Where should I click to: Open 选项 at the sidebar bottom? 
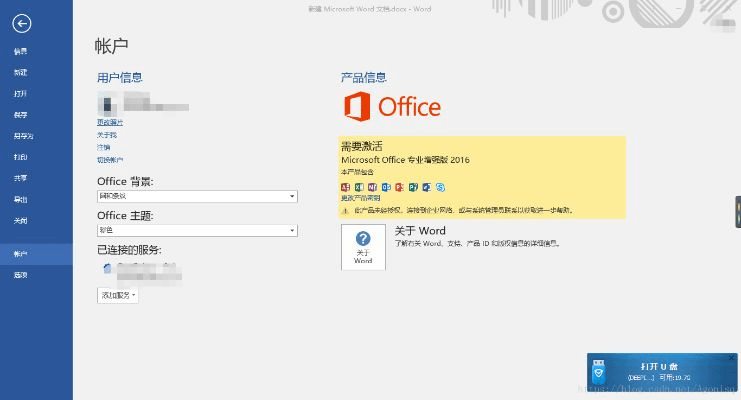pyautogui.click(x=20, y=275)
